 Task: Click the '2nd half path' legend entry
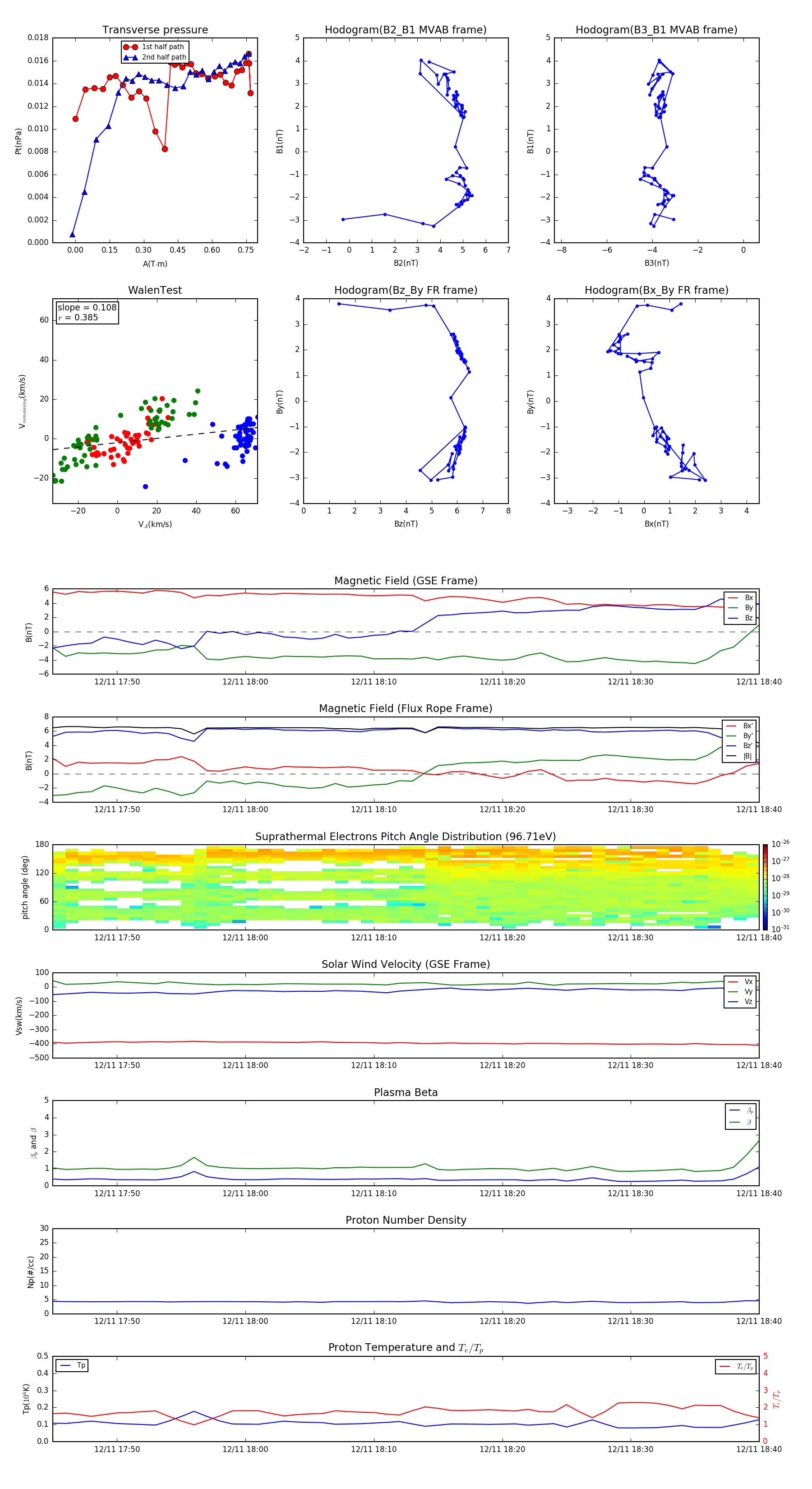[x=155, y=57]
